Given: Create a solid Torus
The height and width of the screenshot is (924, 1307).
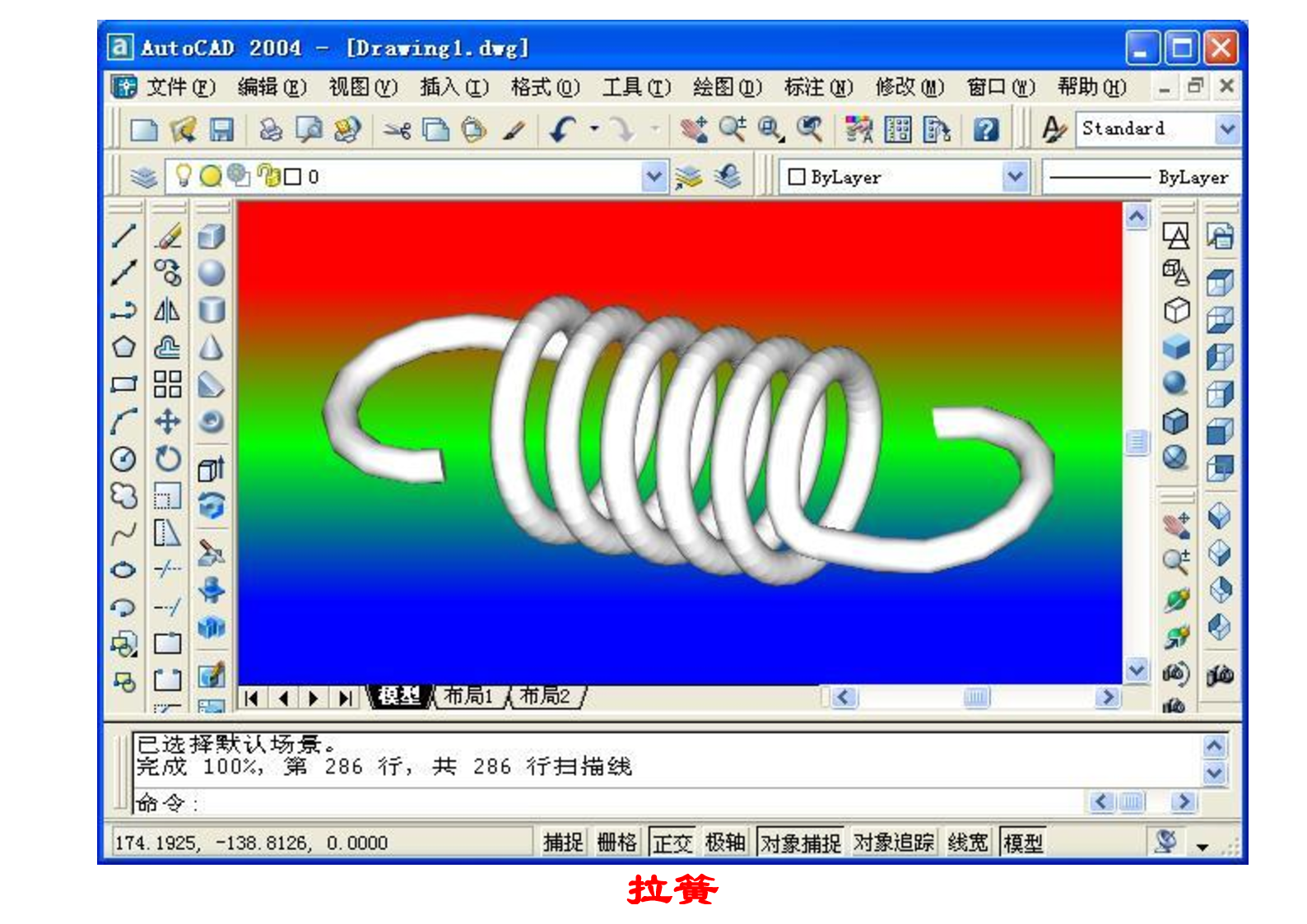Looking at the screenshot, I should 212,421.
